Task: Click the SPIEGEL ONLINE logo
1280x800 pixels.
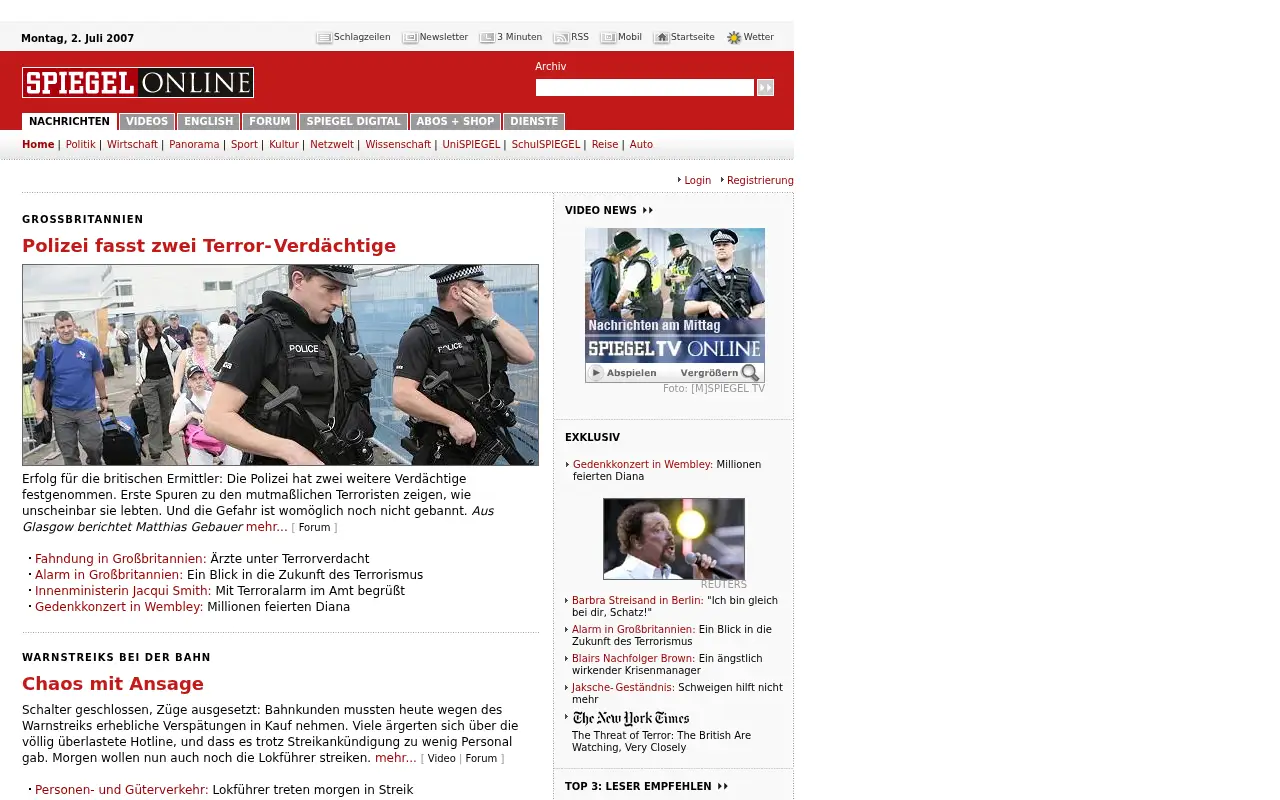Action: coord(138,82)
